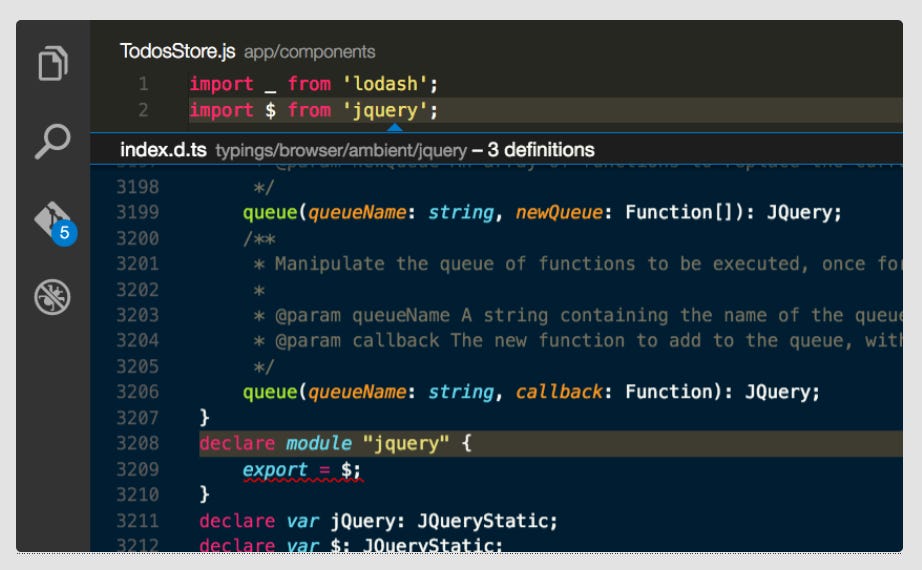Click 'jquery' string on line 2
The image size is (922, 570).
(386, 111)
